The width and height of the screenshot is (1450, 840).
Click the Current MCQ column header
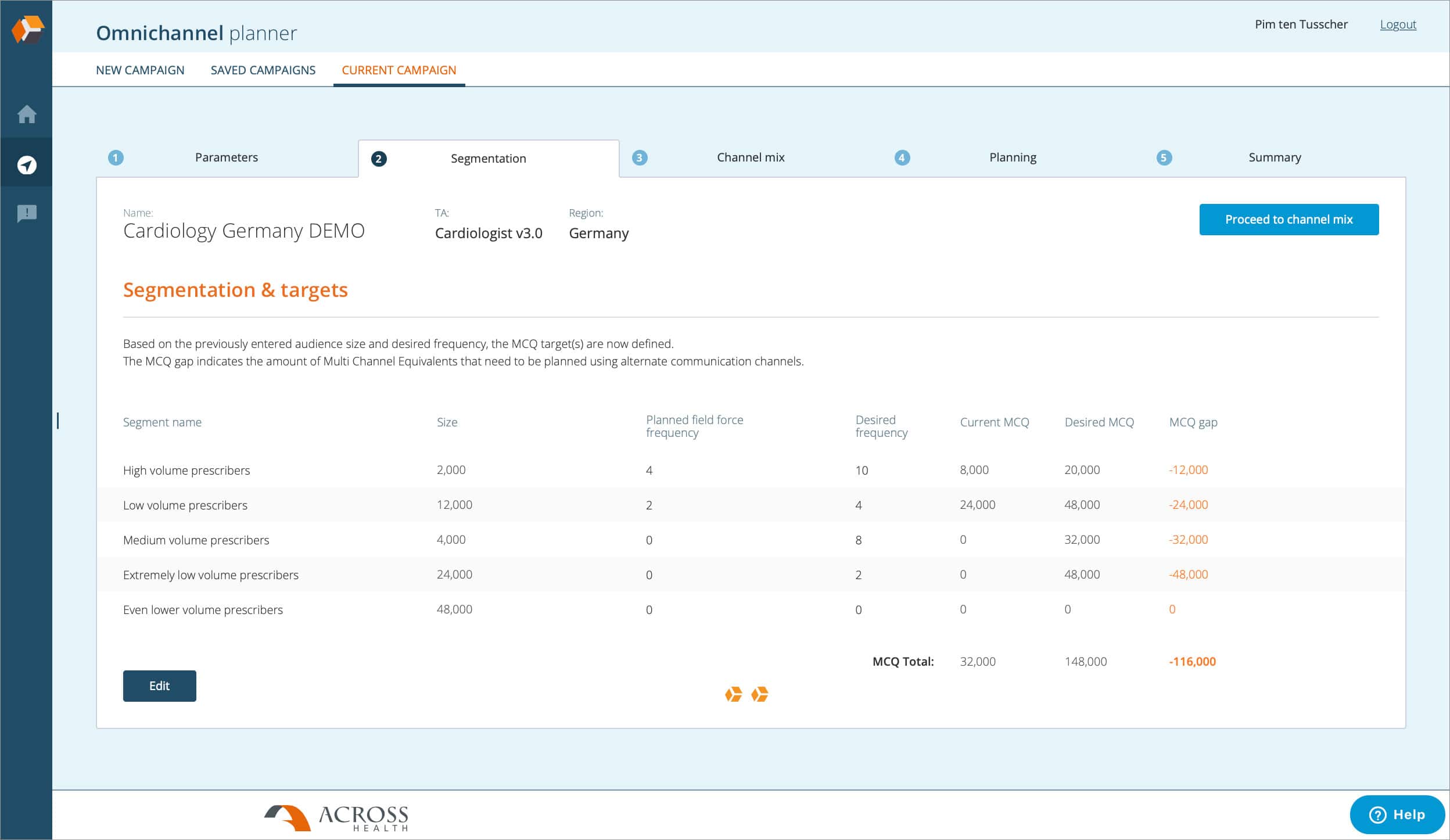coord(994,422)
